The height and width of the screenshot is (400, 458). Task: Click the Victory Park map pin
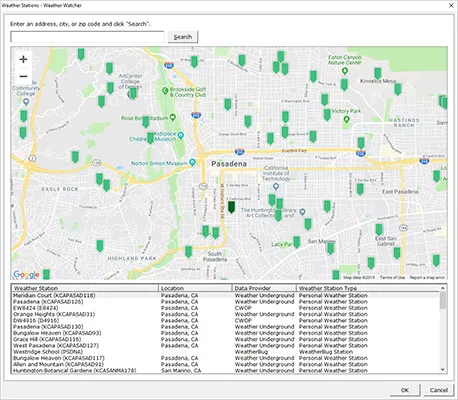click(x=346, y=119)
